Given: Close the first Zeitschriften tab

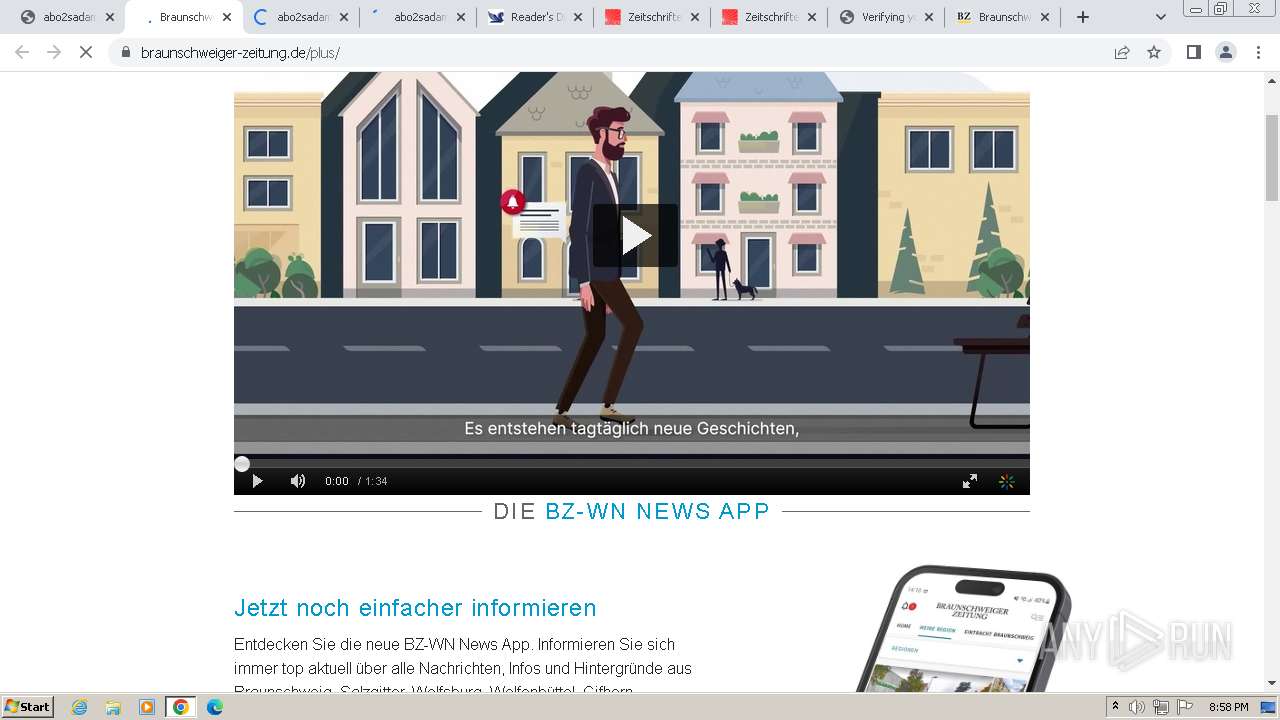Looking at the screenshot, I should pos(695,17).
